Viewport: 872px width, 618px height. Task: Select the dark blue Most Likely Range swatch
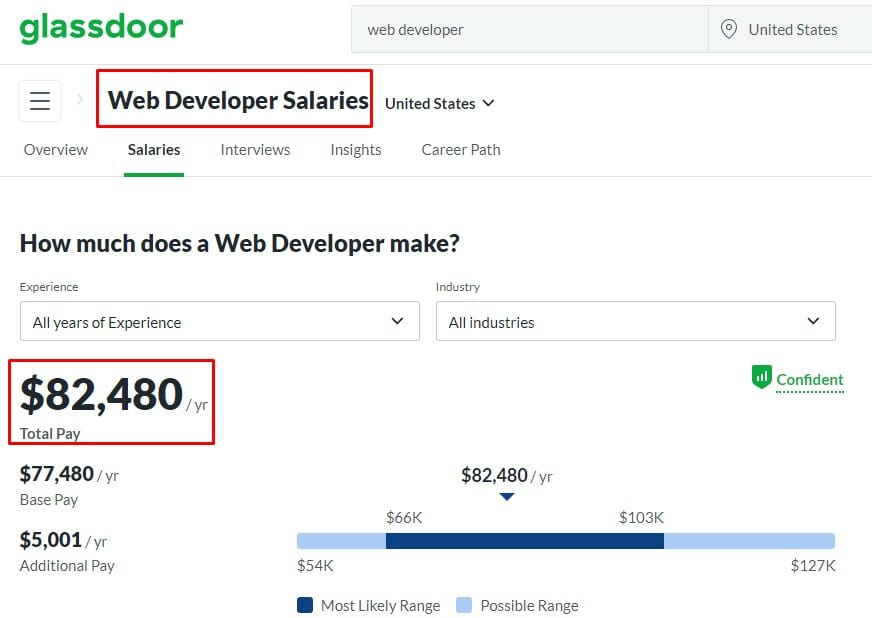click(305, 605)
